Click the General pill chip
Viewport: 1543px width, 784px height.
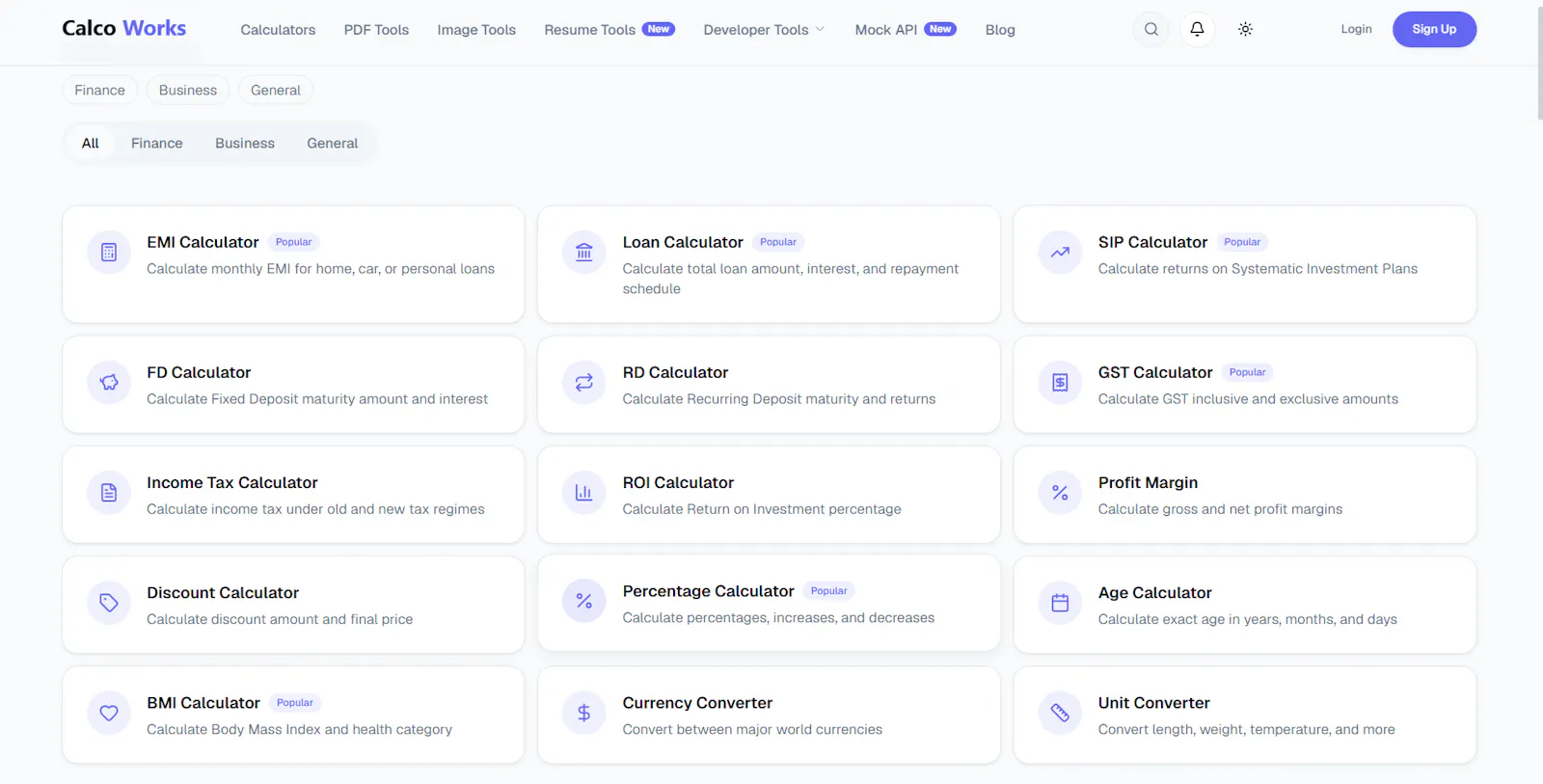pyautogui.click(x=276, y=90)
